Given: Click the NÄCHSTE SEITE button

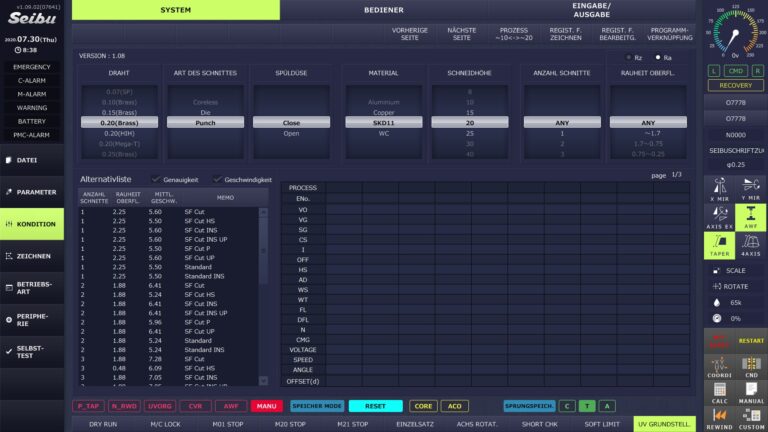Looking at the screenshot, I should (461, 34).
